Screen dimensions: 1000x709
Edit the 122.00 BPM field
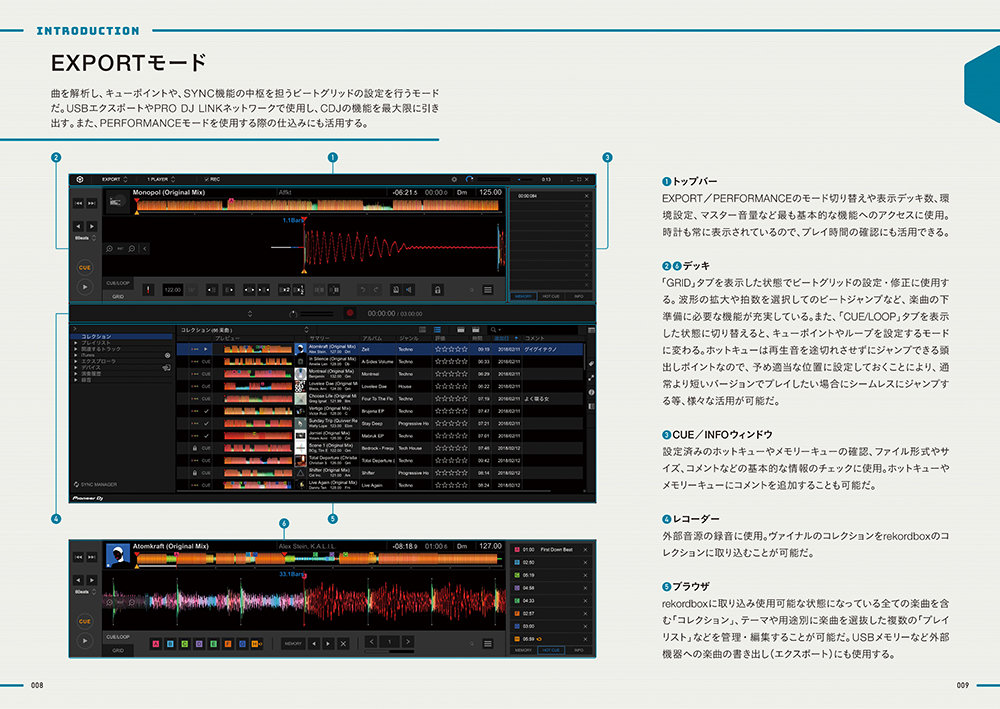click(173, 289)
